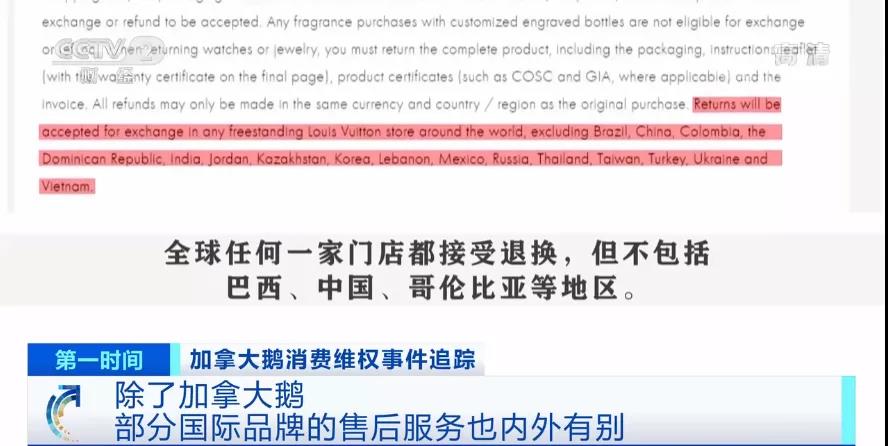
Task: Click the 部分国际品牌的售后服务也内外有别 banner line
Action: pyautogui.click(x=369, y=427)
